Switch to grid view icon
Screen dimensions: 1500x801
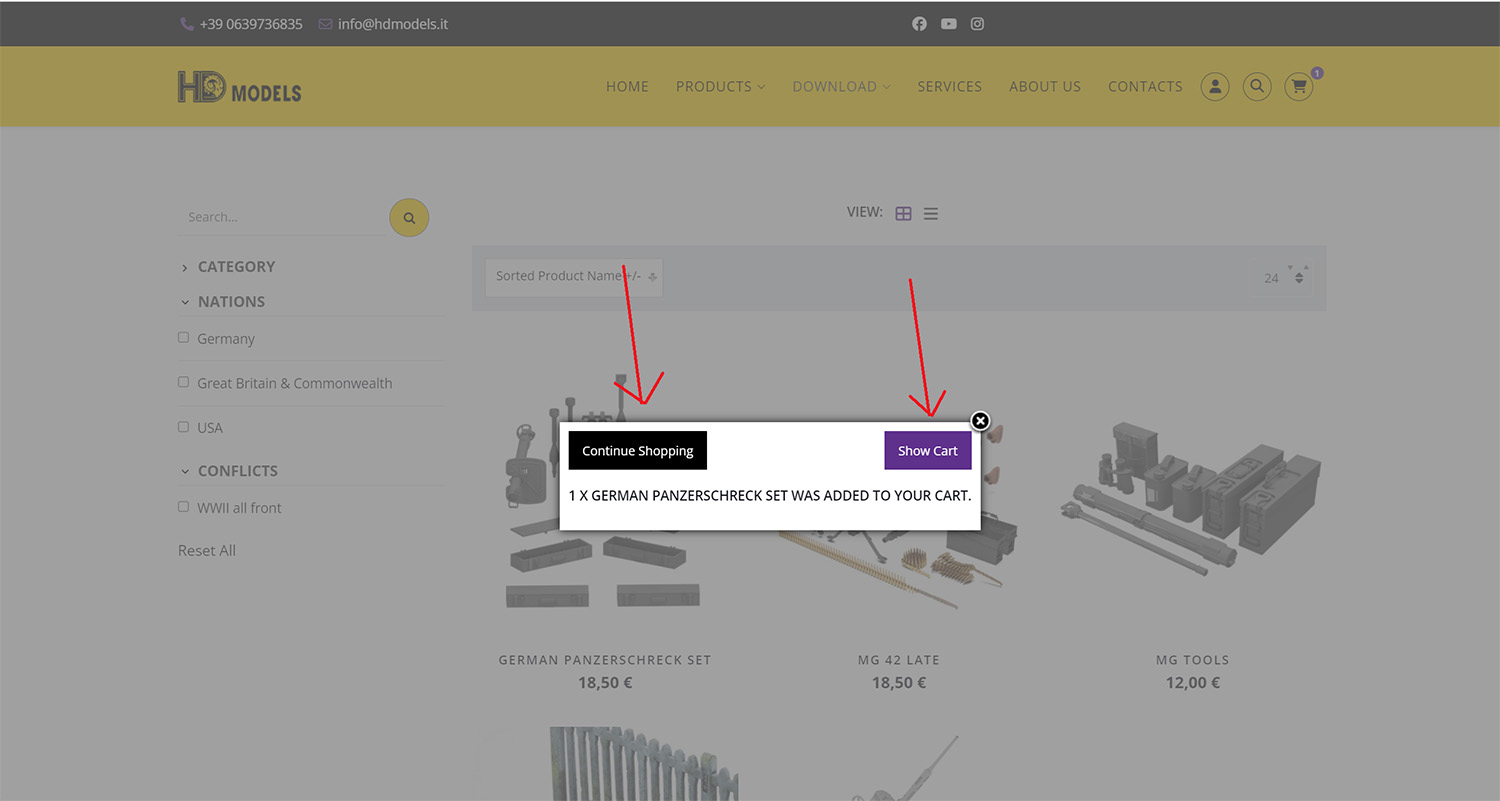click(x=903, y=213)
